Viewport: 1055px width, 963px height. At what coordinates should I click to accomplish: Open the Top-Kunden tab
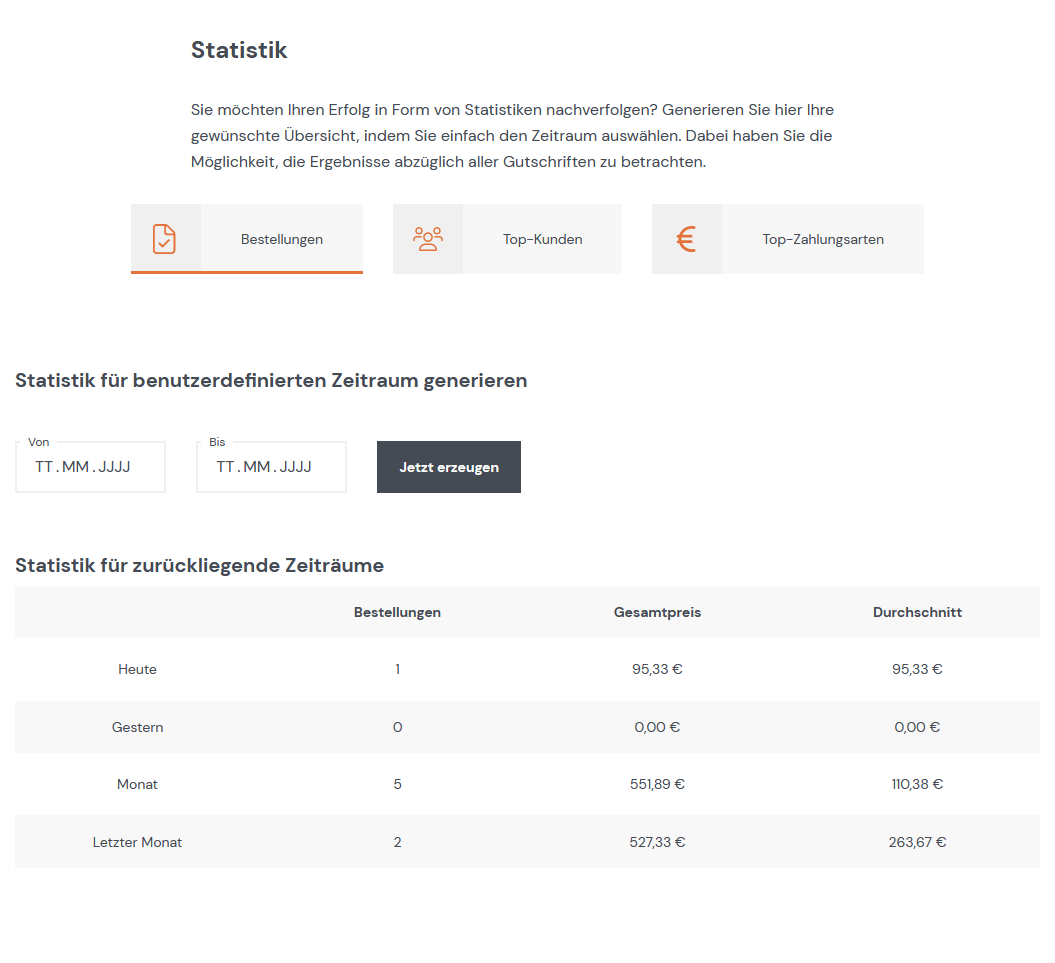click(507, 239)
